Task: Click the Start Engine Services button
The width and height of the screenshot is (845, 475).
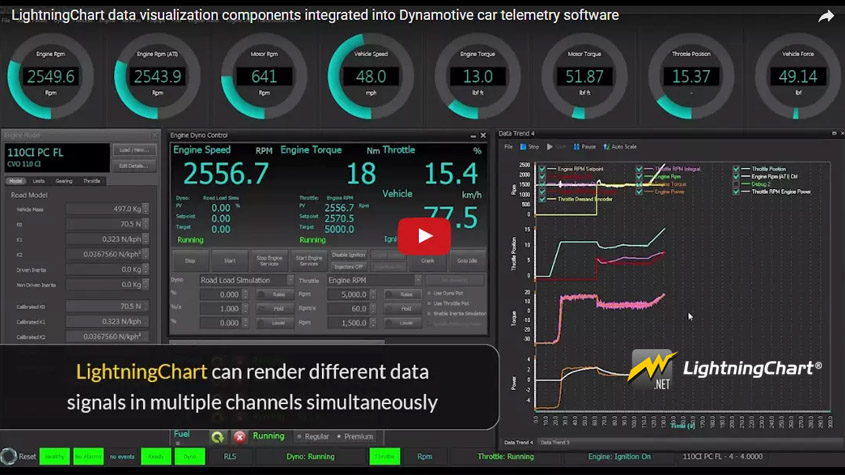Action: [309, 261]
